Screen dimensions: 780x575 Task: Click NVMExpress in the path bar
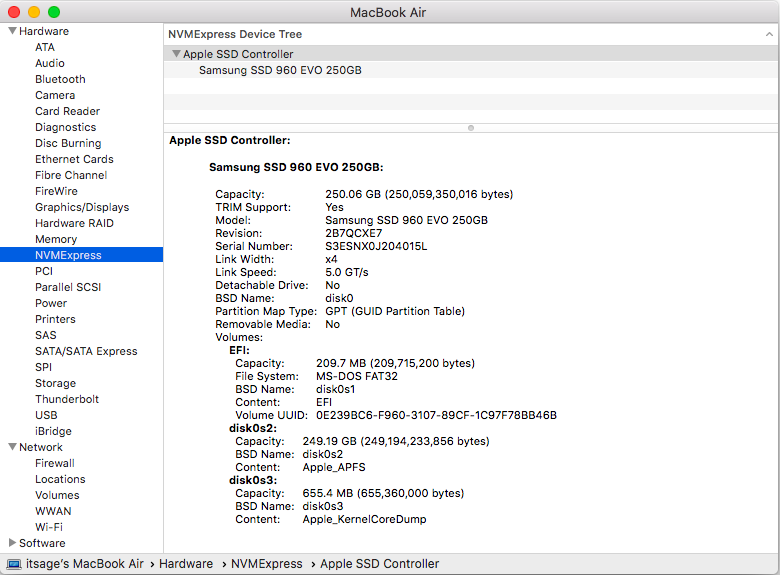pos(267,564)
